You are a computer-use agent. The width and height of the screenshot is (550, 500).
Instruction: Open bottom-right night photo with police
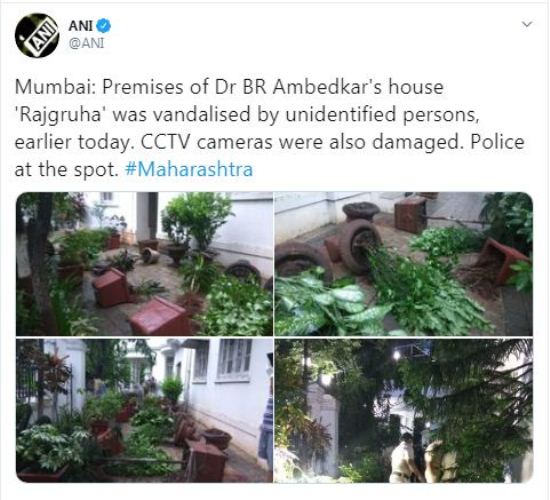point(403,410)
